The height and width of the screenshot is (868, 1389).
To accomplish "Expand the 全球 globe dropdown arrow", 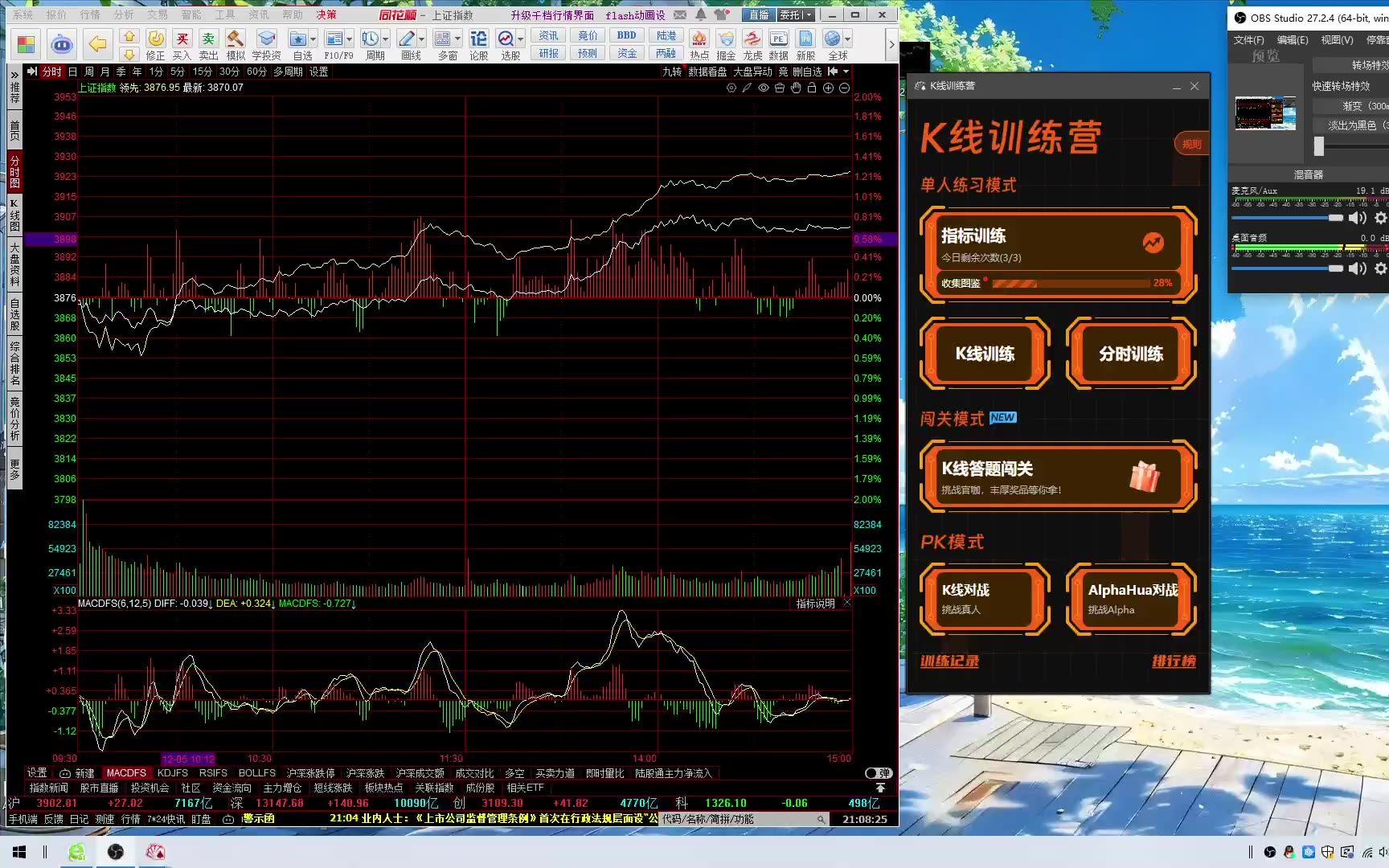I will 848,39.
